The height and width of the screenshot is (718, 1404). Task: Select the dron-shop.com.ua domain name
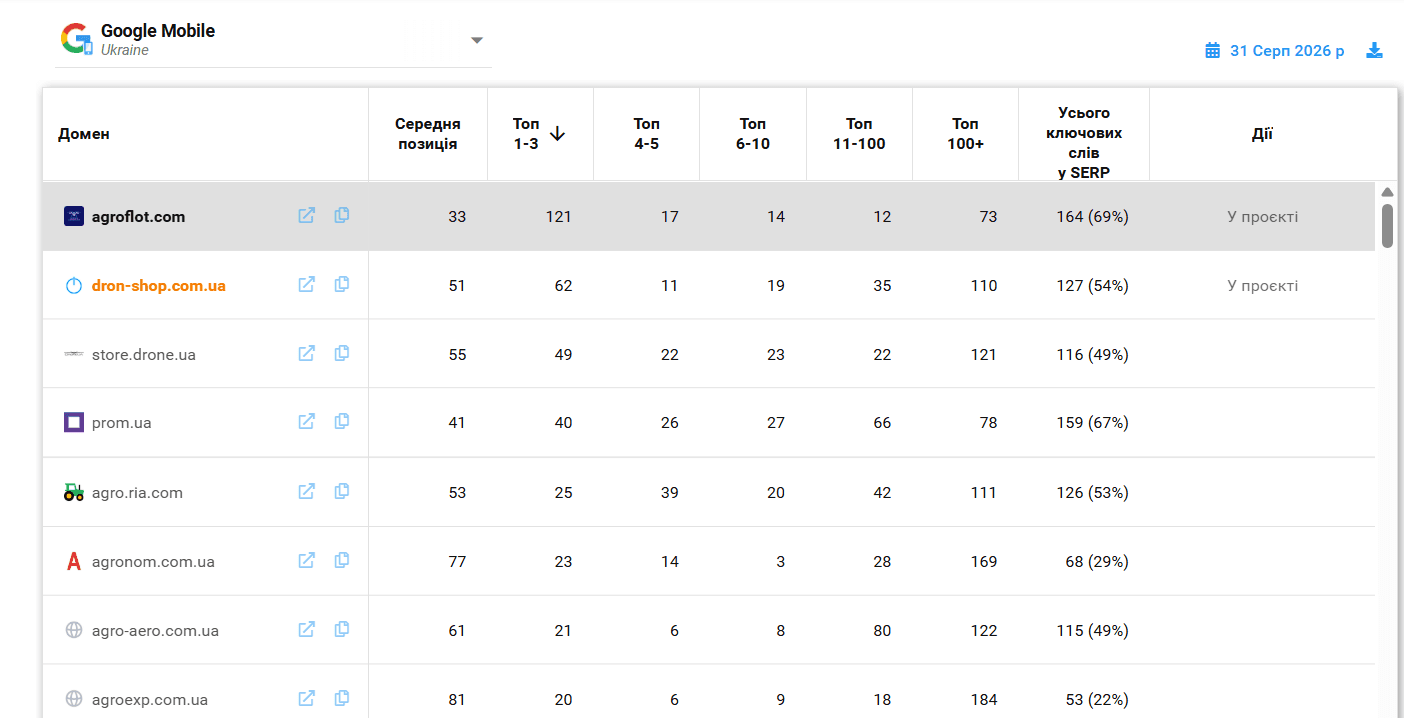(158, 285)
